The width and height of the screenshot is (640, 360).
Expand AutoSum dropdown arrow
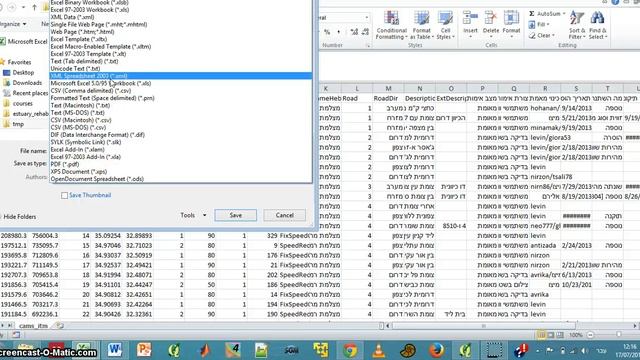[564, 14]
